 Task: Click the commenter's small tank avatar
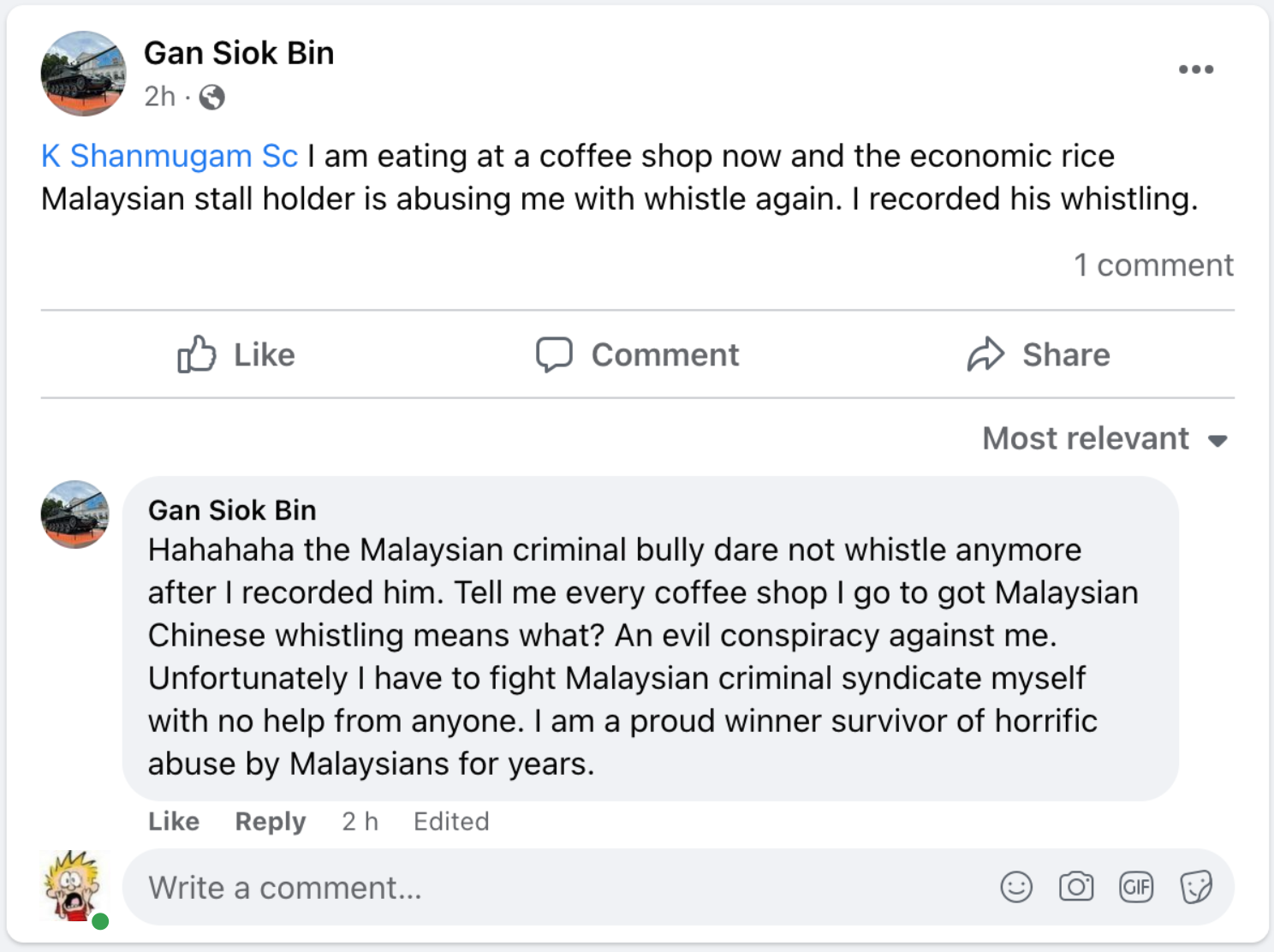point(75,515)
